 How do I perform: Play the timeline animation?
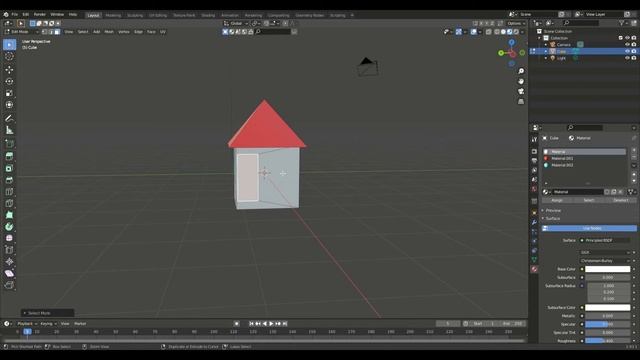271,324
